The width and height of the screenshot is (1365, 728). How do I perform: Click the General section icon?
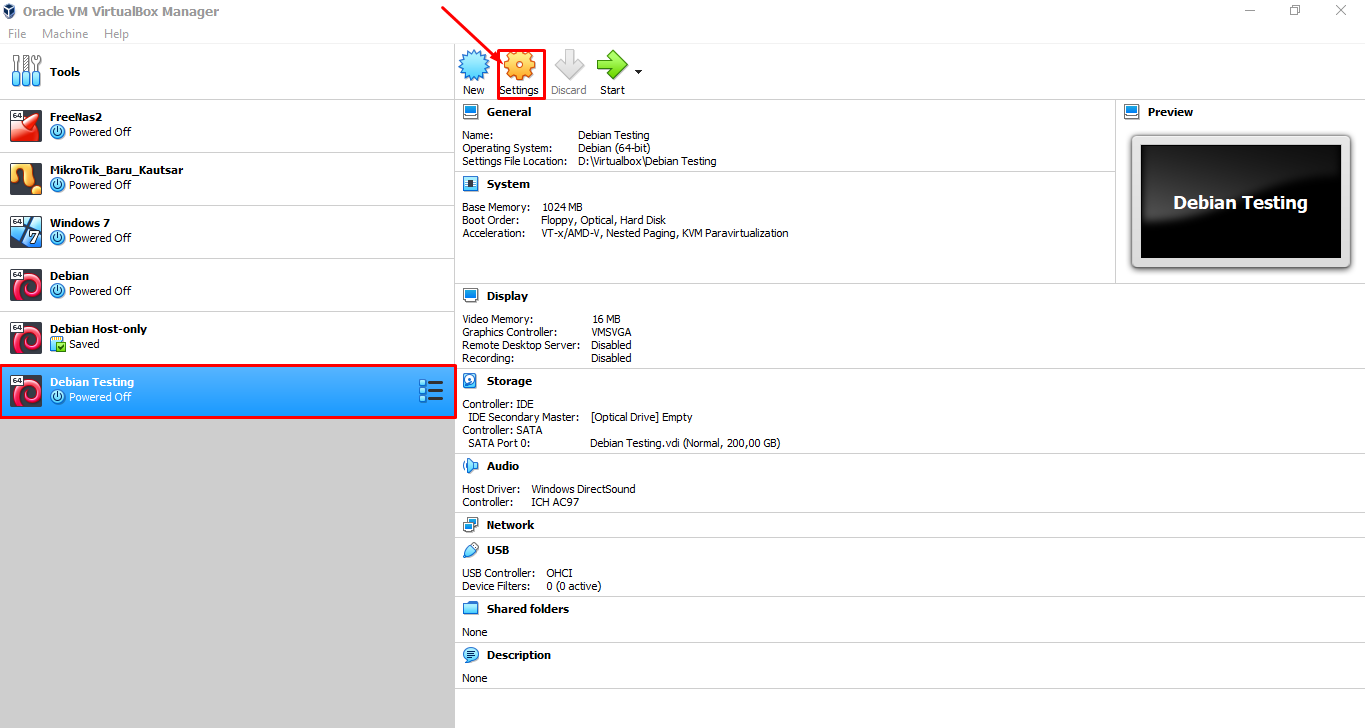point(470,112)
